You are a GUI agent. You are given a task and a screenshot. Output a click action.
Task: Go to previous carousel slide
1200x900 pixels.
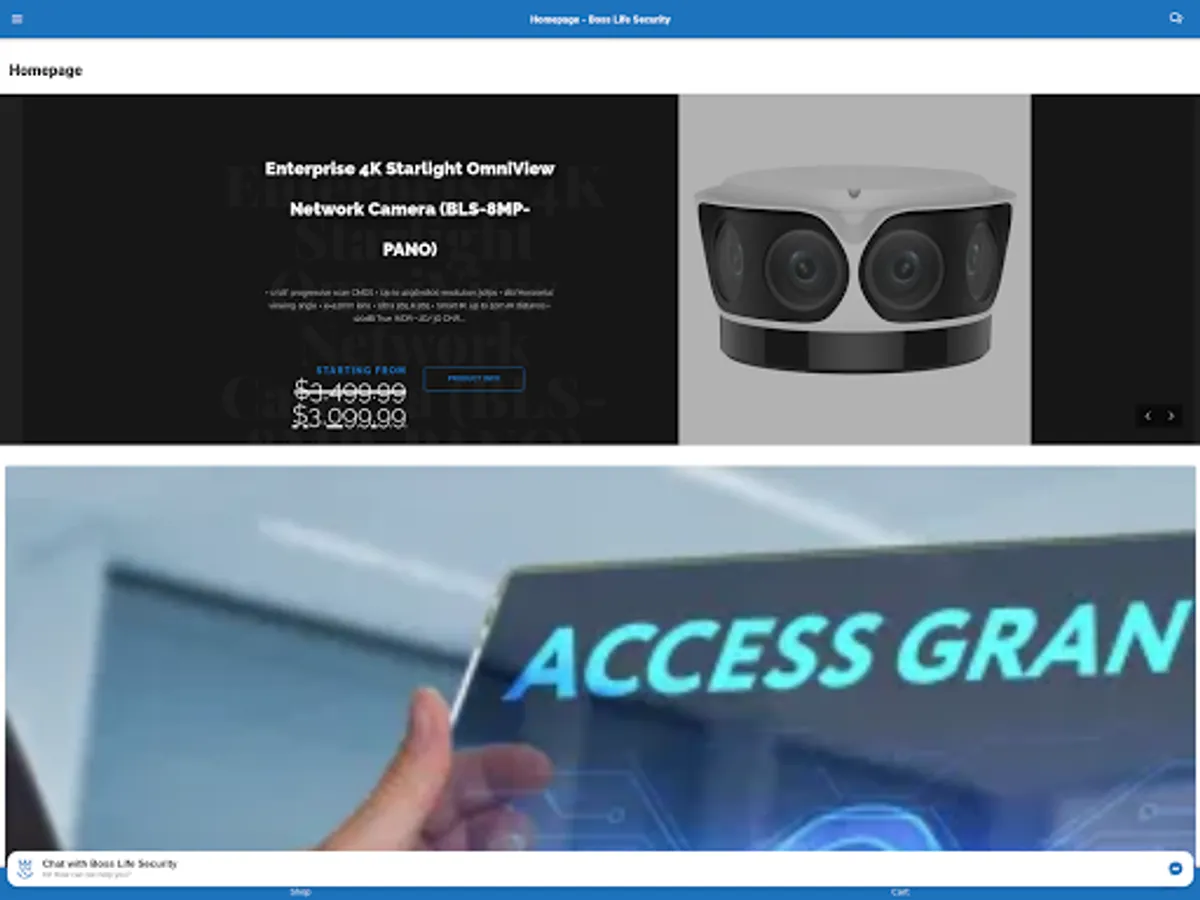(x=1148, y=416)
